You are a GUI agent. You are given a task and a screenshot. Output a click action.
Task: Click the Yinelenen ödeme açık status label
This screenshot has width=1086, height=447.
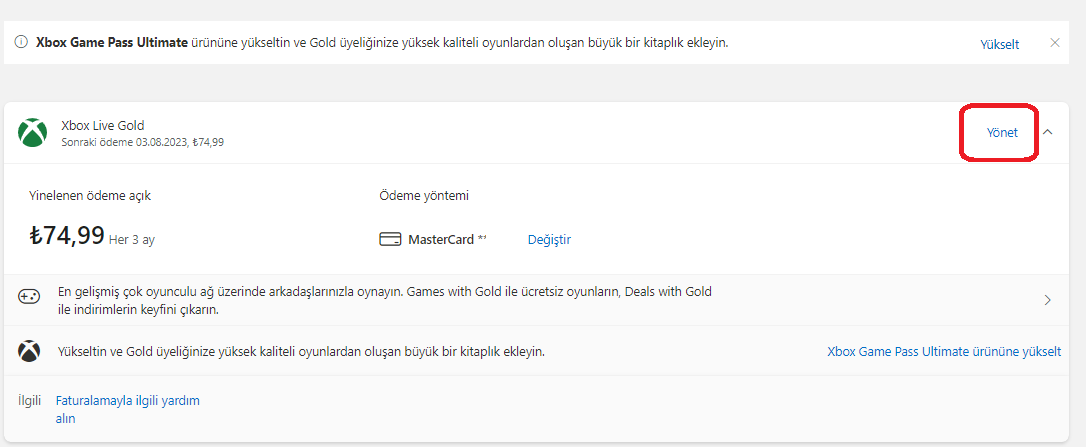(x=90, y=195)
